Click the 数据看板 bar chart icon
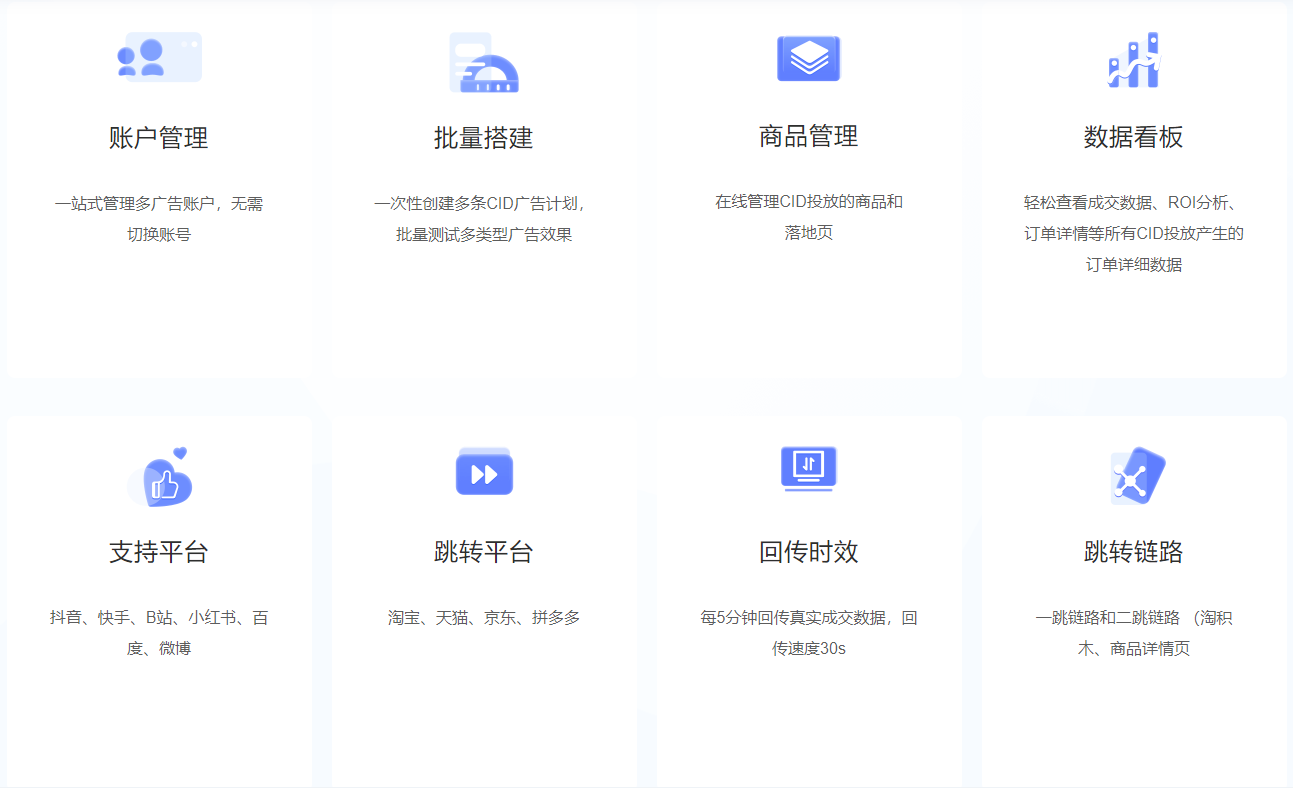This screenshot has width=1293, height=789. (x=1134, y=60)
